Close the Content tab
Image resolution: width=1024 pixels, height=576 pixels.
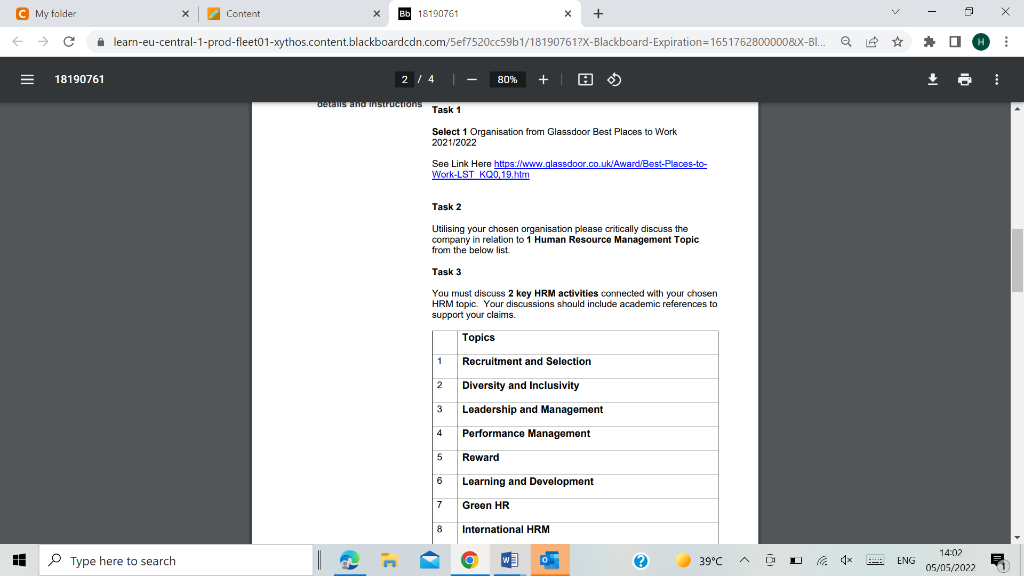point(377,13)
